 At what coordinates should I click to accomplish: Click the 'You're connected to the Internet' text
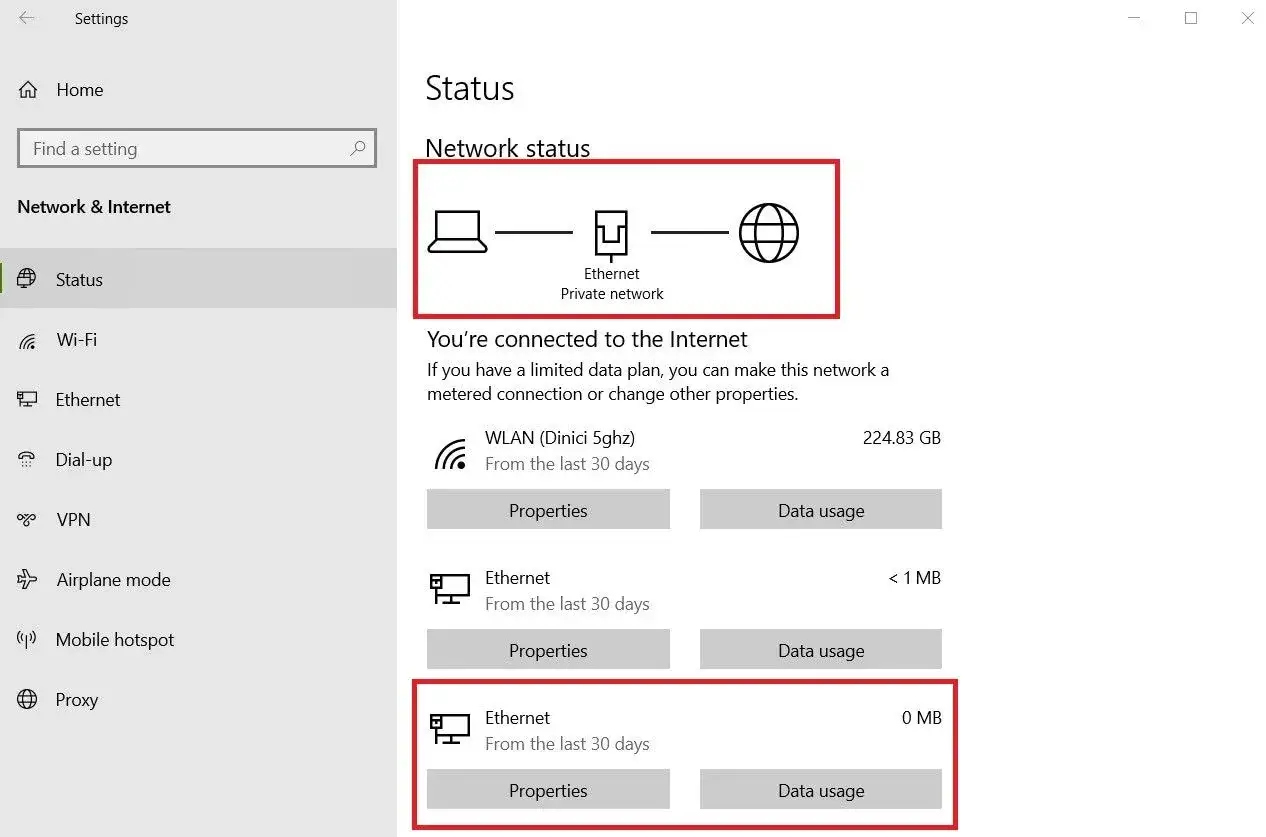pos(587,339)
